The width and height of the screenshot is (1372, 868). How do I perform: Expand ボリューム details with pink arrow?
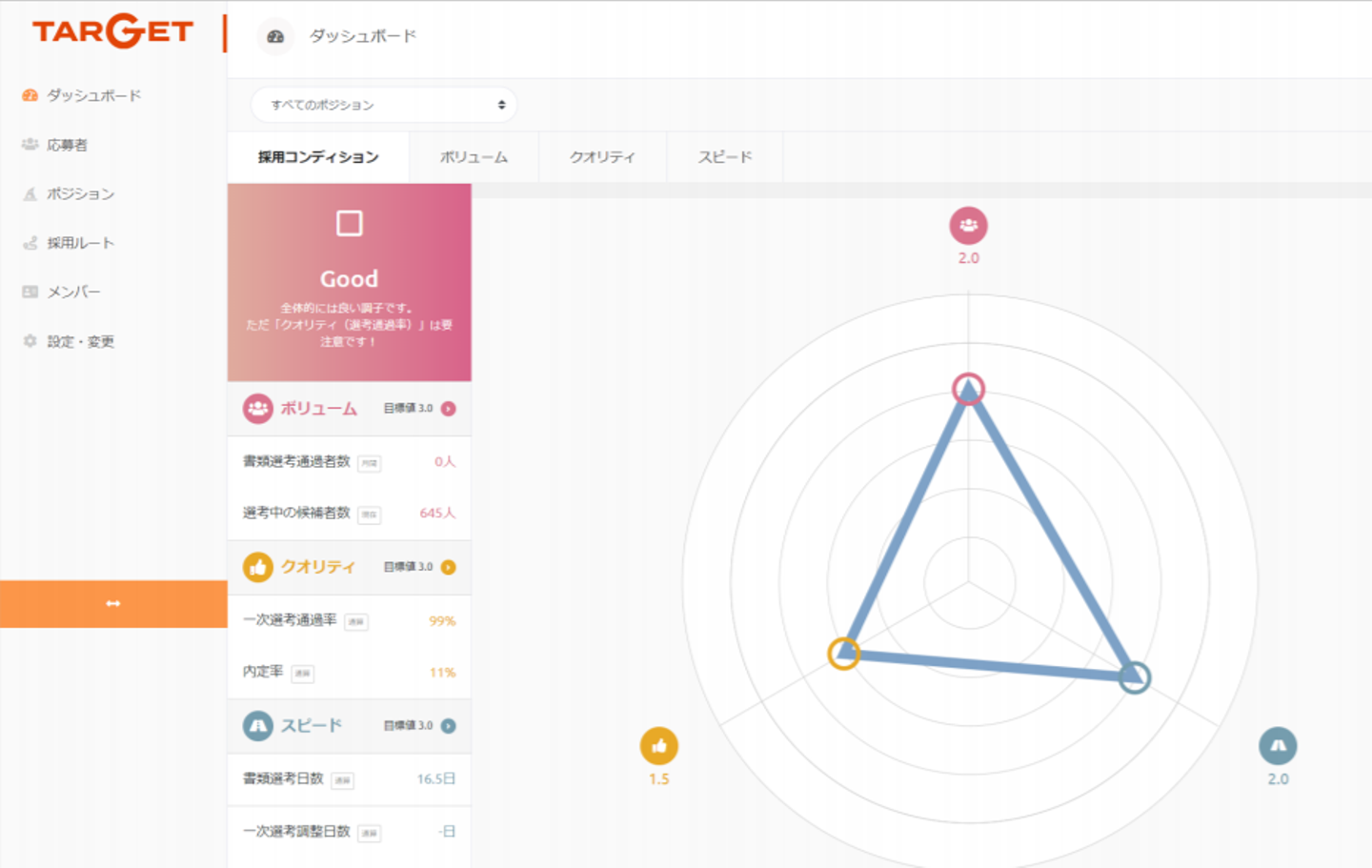pyautogui.click(x=449, y=409)
